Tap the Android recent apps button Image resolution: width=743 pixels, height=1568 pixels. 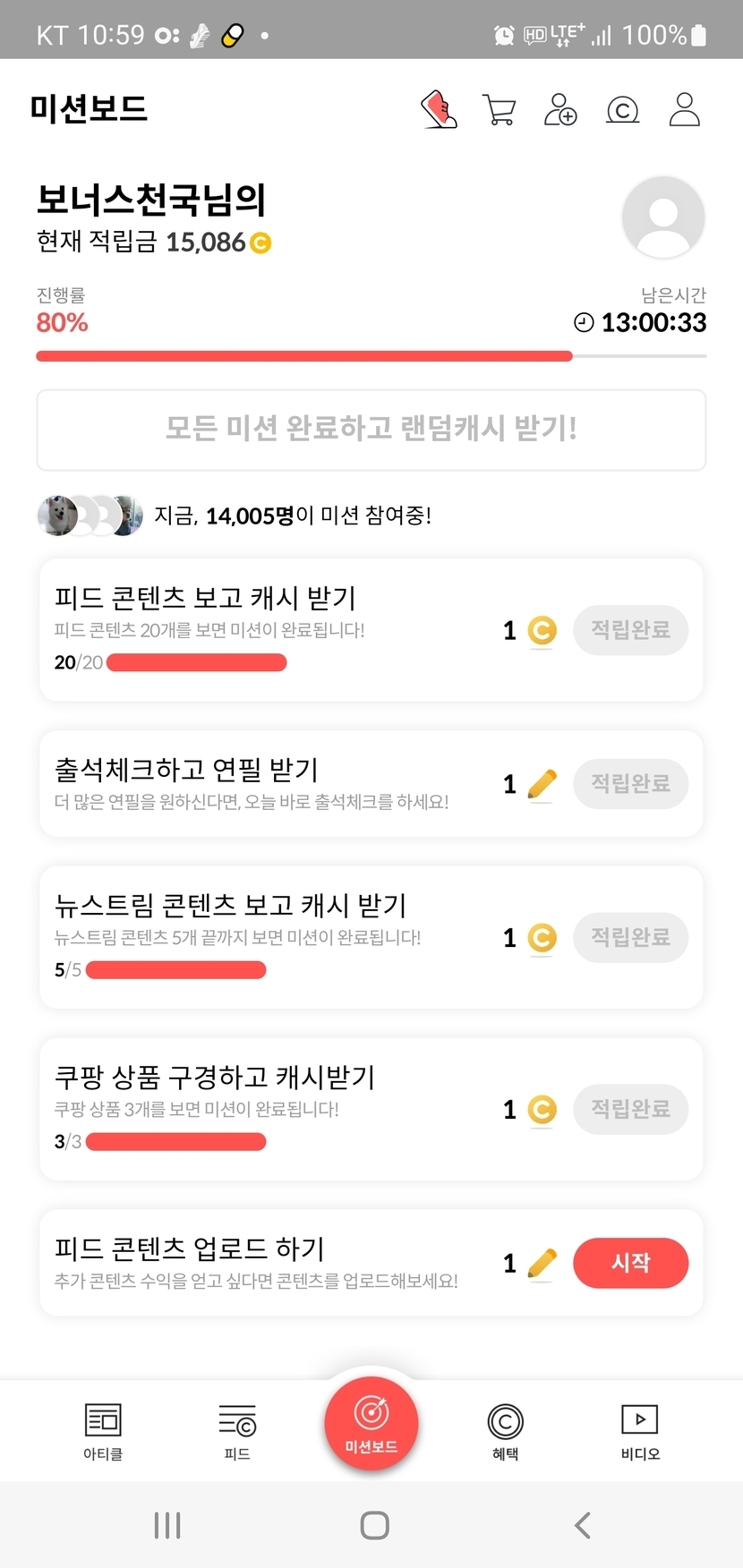tap(167, 1525)
